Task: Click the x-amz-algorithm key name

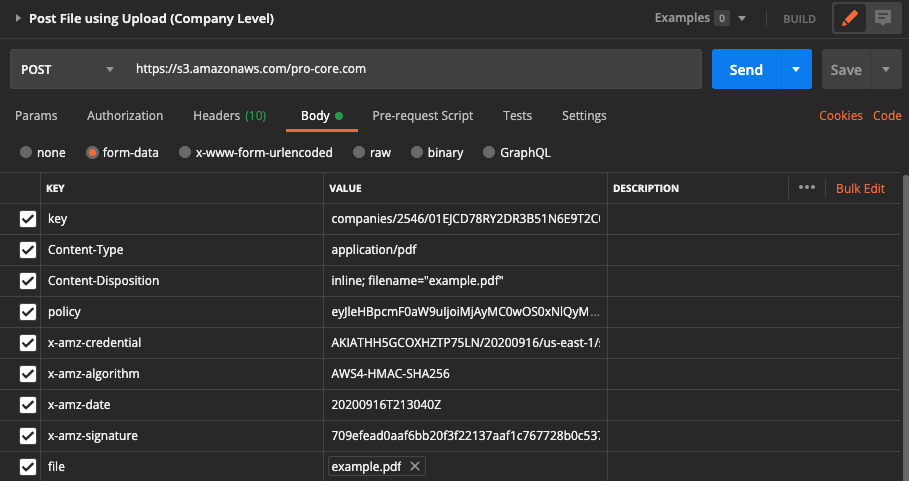Action: tap(93, 374)
